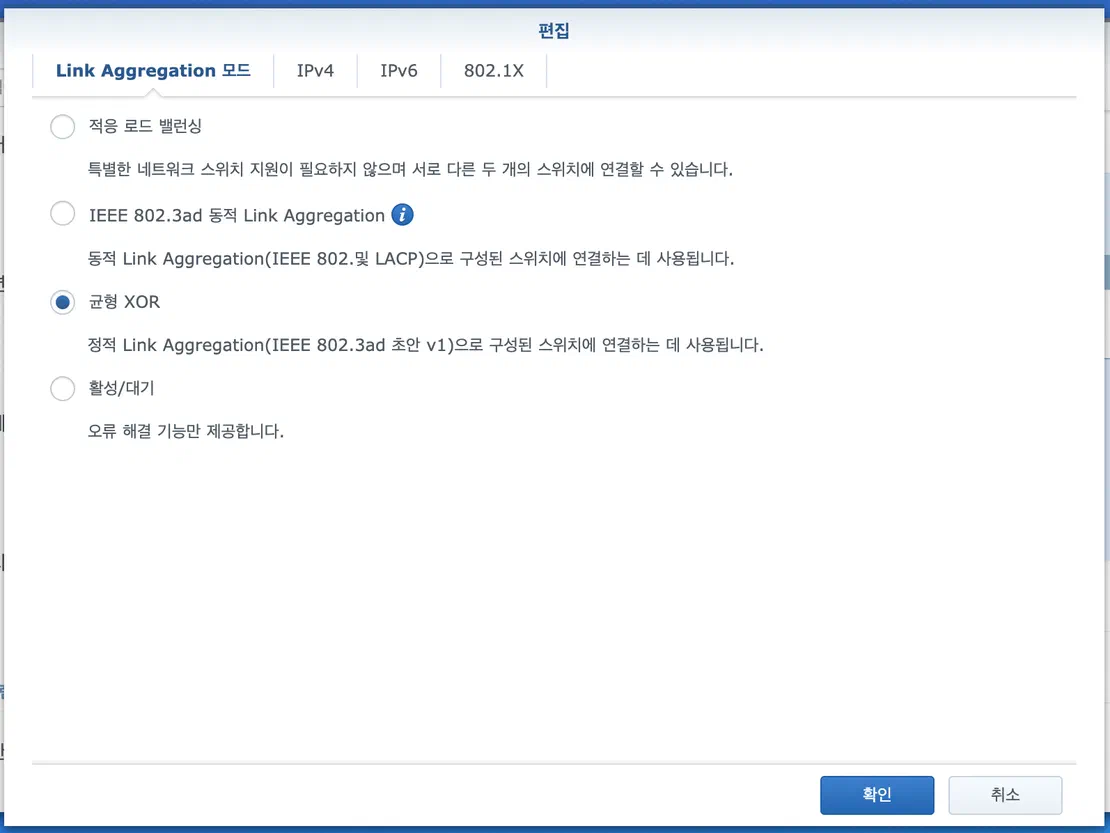
Task: Click the 동적 Link Aggregation LACP description
Action: pos(411,258)
